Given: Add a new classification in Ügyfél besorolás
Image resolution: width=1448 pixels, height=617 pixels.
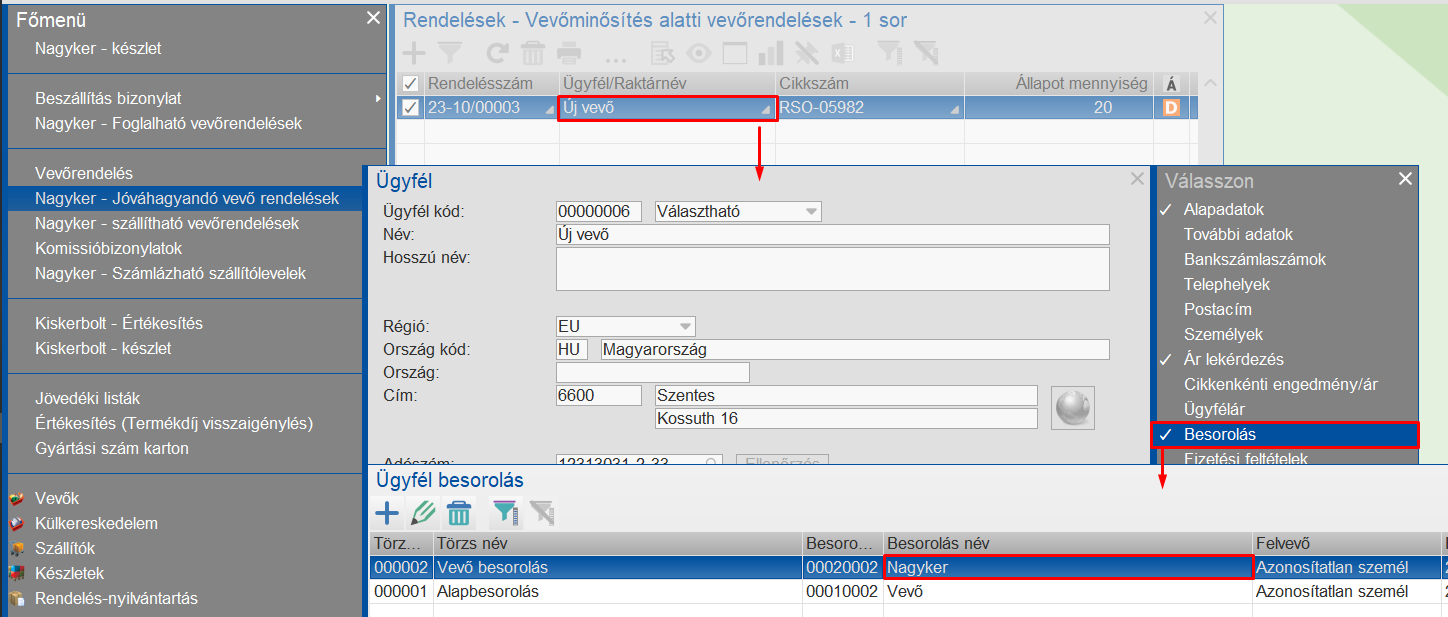Looking at the screenshot, I should [x=386, y=514].
